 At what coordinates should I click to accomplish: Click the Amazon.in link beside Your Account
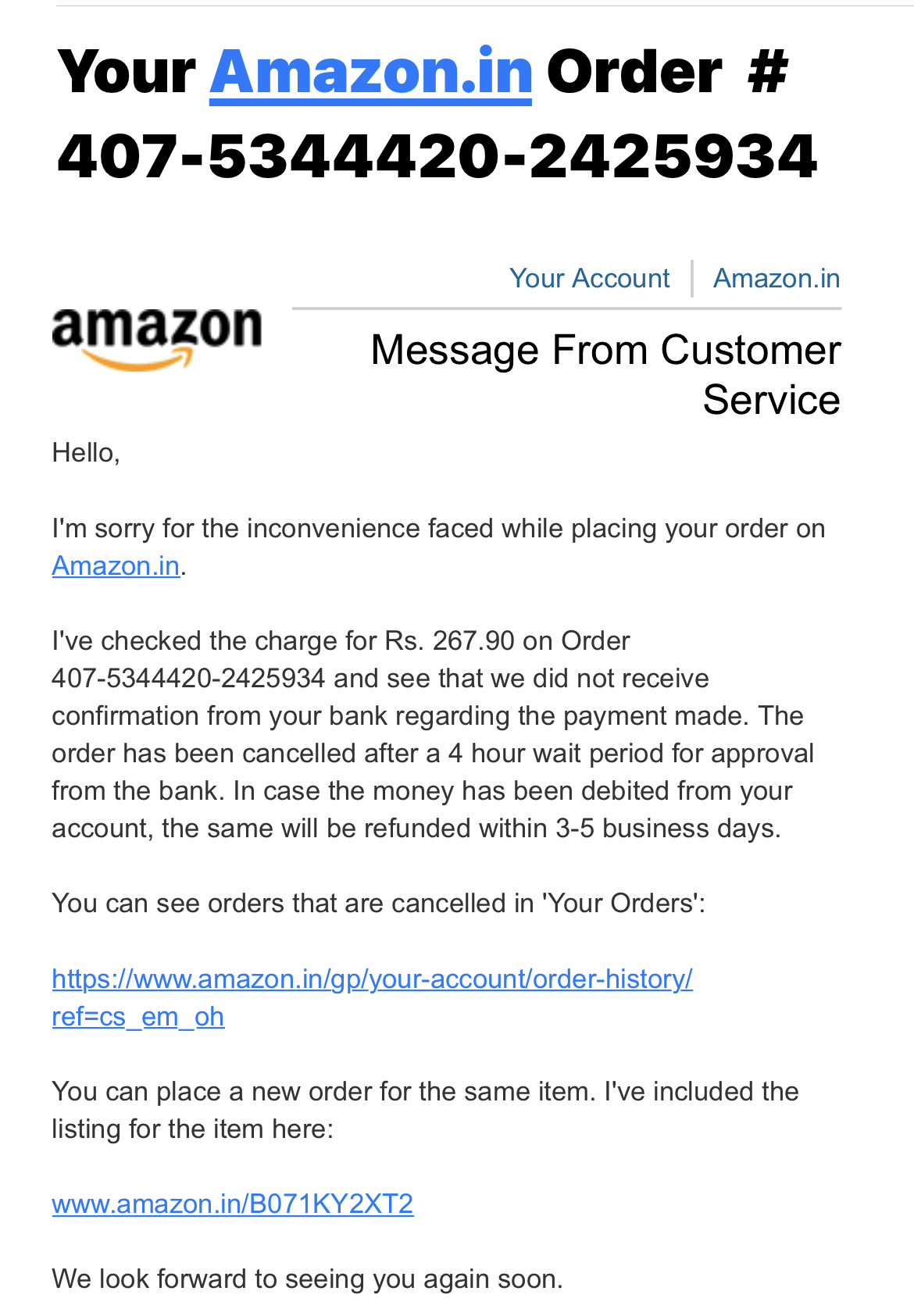(776, 278)
